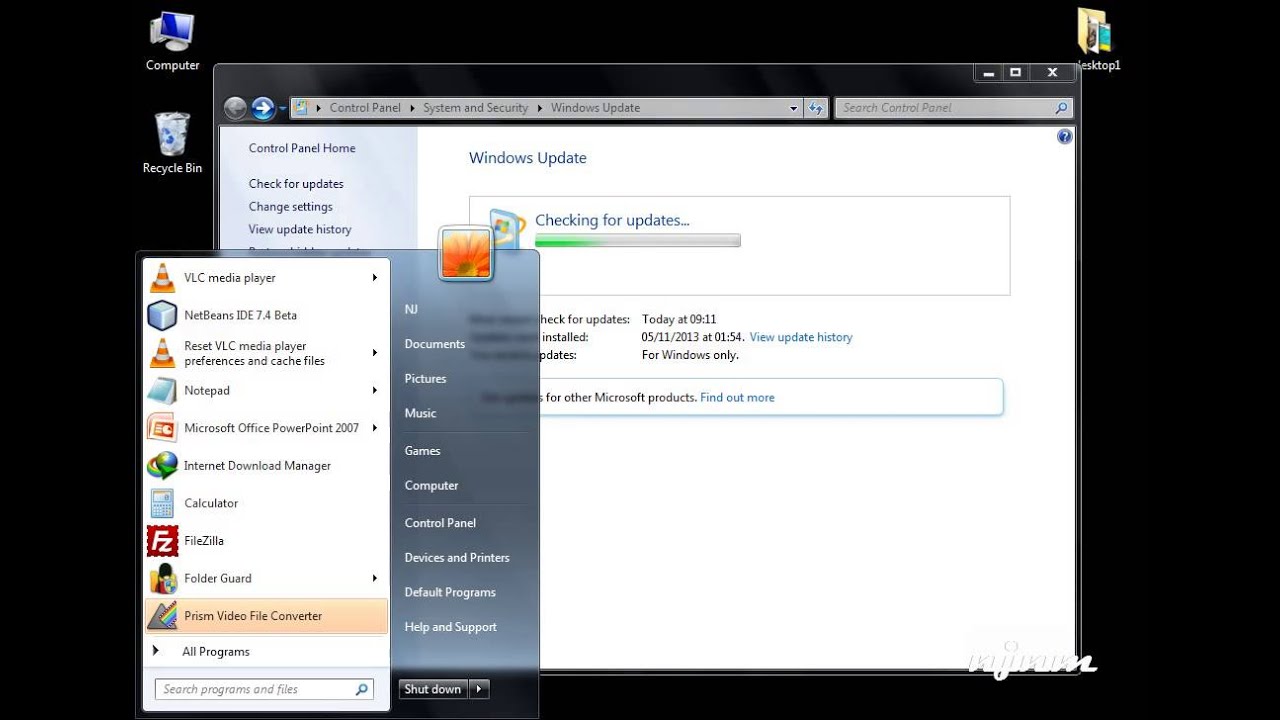Click Windows Update breadcrumb segment

click(595, 108)
